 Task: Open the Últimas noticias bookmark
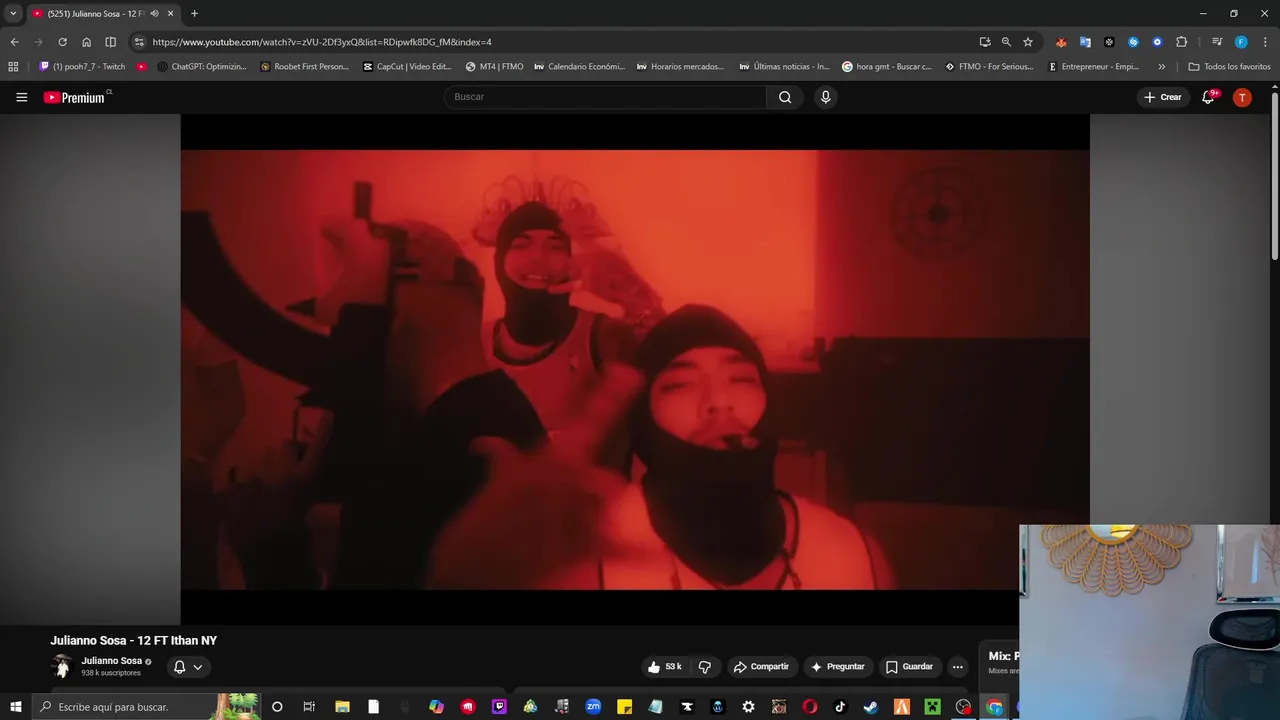[x=784, y=67]
